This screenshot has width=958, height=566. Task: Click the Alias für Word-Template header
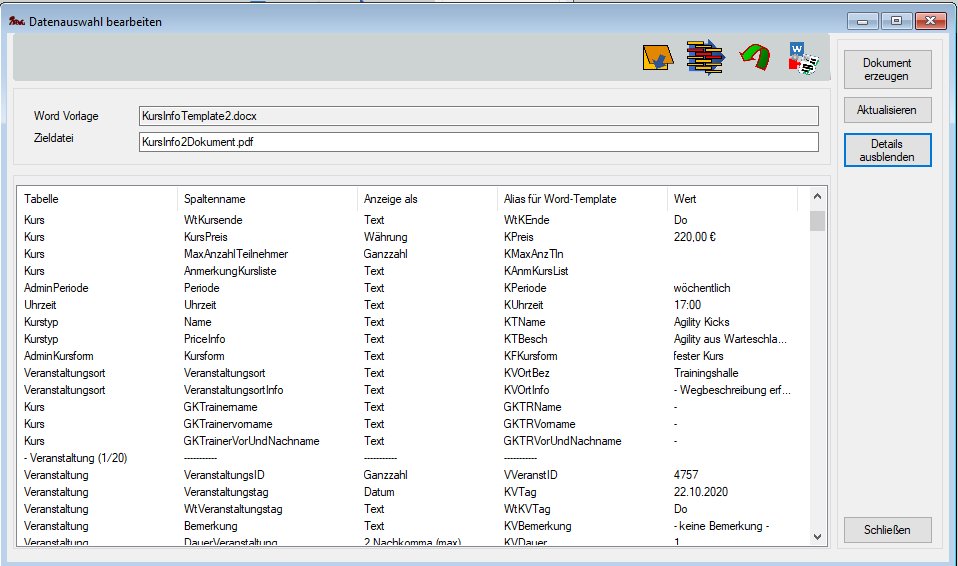pos(580,199)
